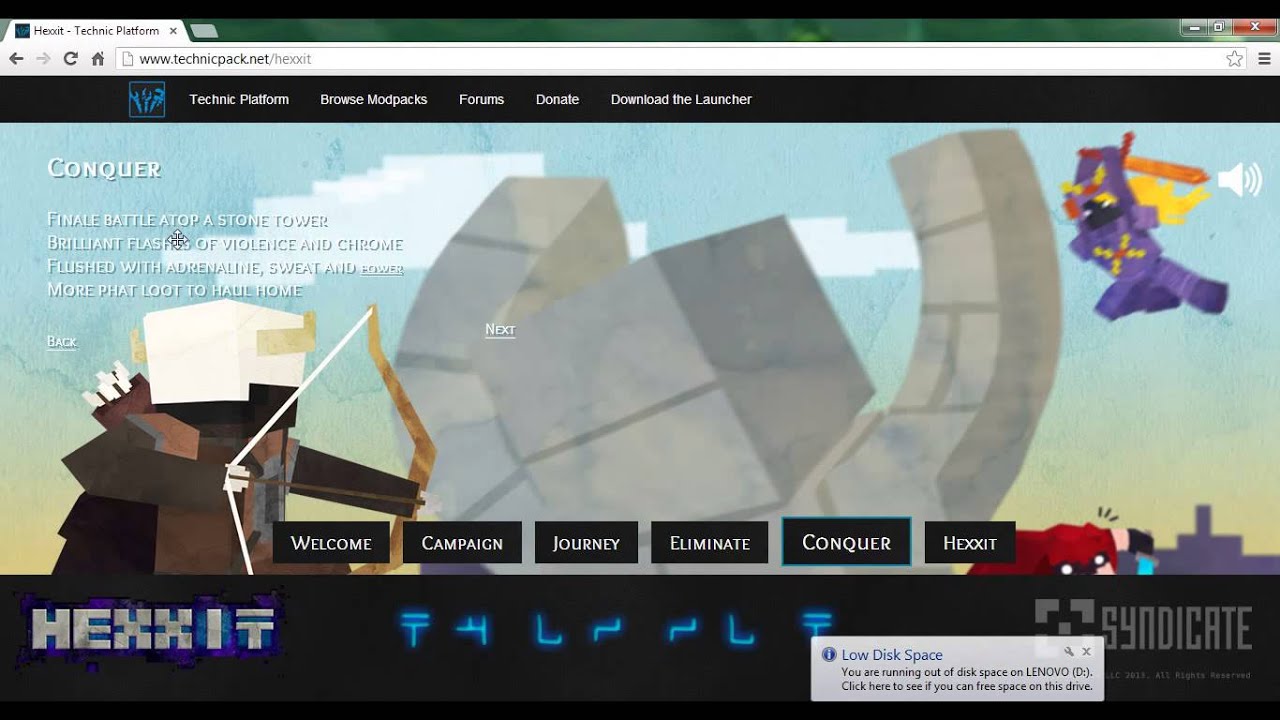The width and height of the screenshot is (1280, 720).
Task: Click the Conquer heading text
Action: pyautogui.click(x=104, y=169)
